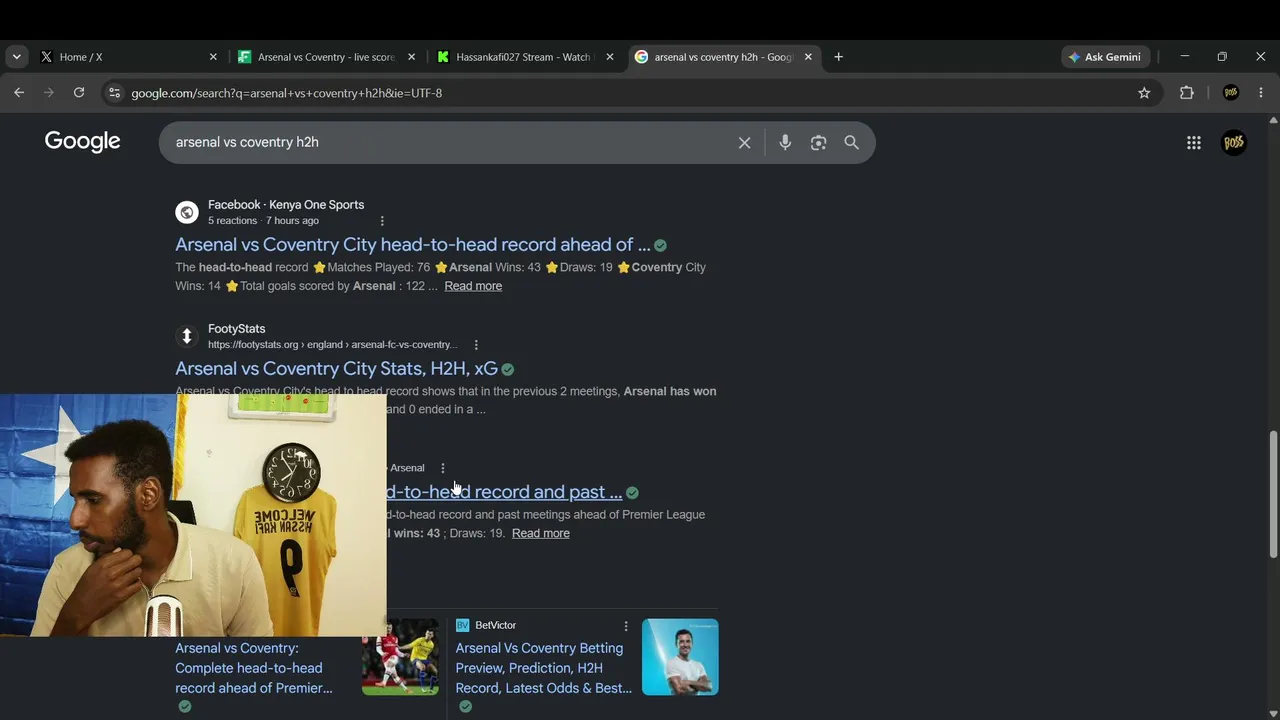Open Arsenal vs Coventry City Stats, H2H, xG
This screenshot has height=720, width=1280.
pos(336,369)
